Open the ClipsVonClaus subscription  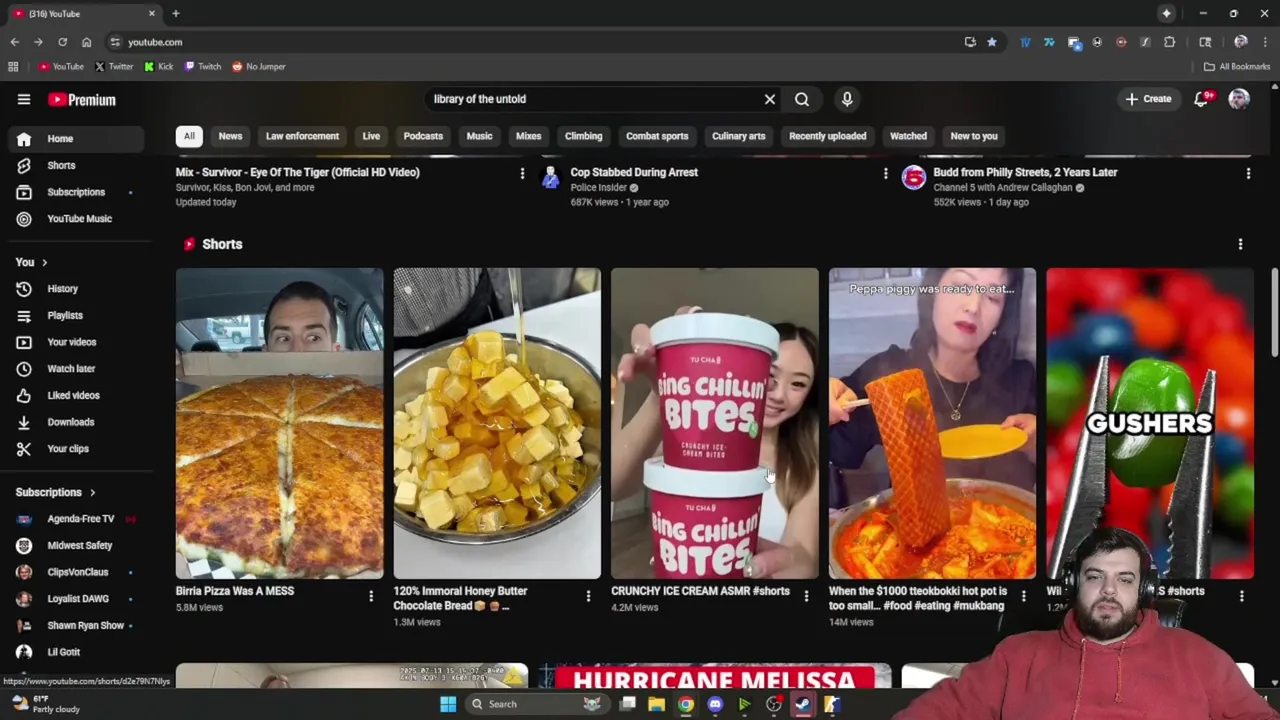[x=78, y=572]
